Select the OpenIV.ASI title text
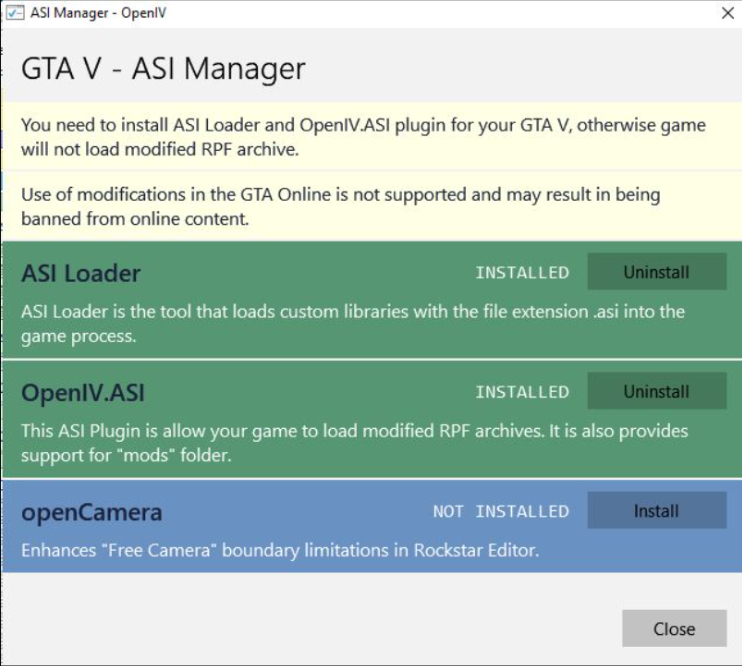 coord(83,393)
